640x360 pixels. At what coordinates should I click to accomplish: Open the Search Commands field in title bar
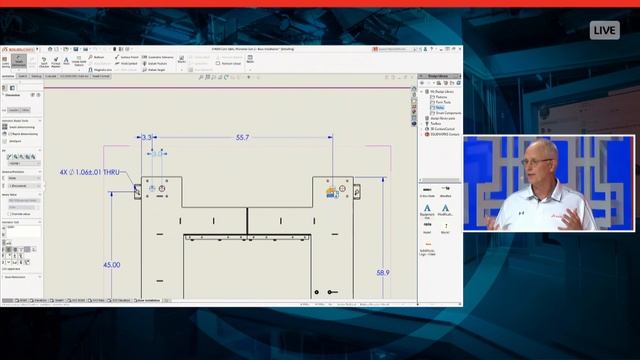[x=396, y=49]
